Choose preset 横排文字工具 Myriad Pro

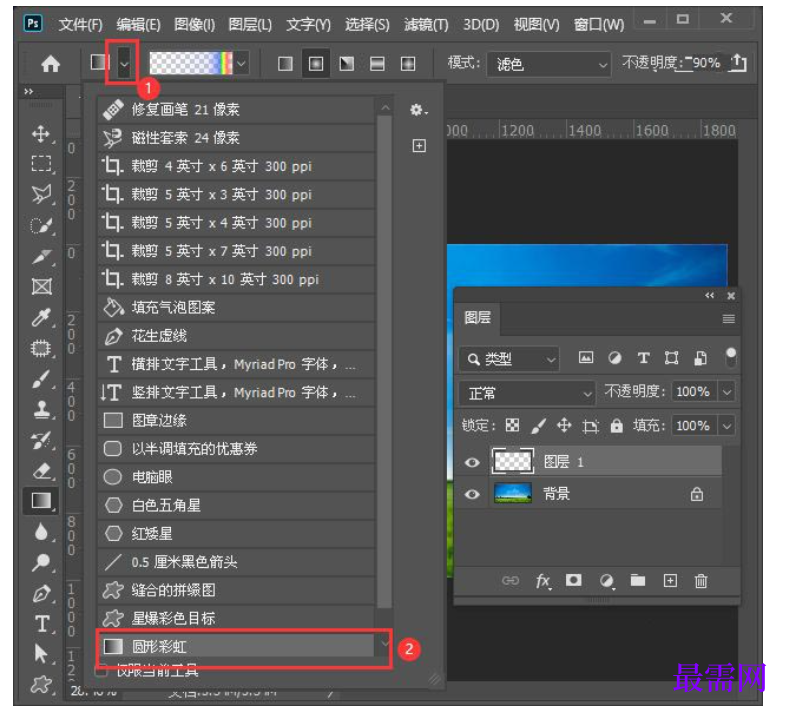coord(236,364)
